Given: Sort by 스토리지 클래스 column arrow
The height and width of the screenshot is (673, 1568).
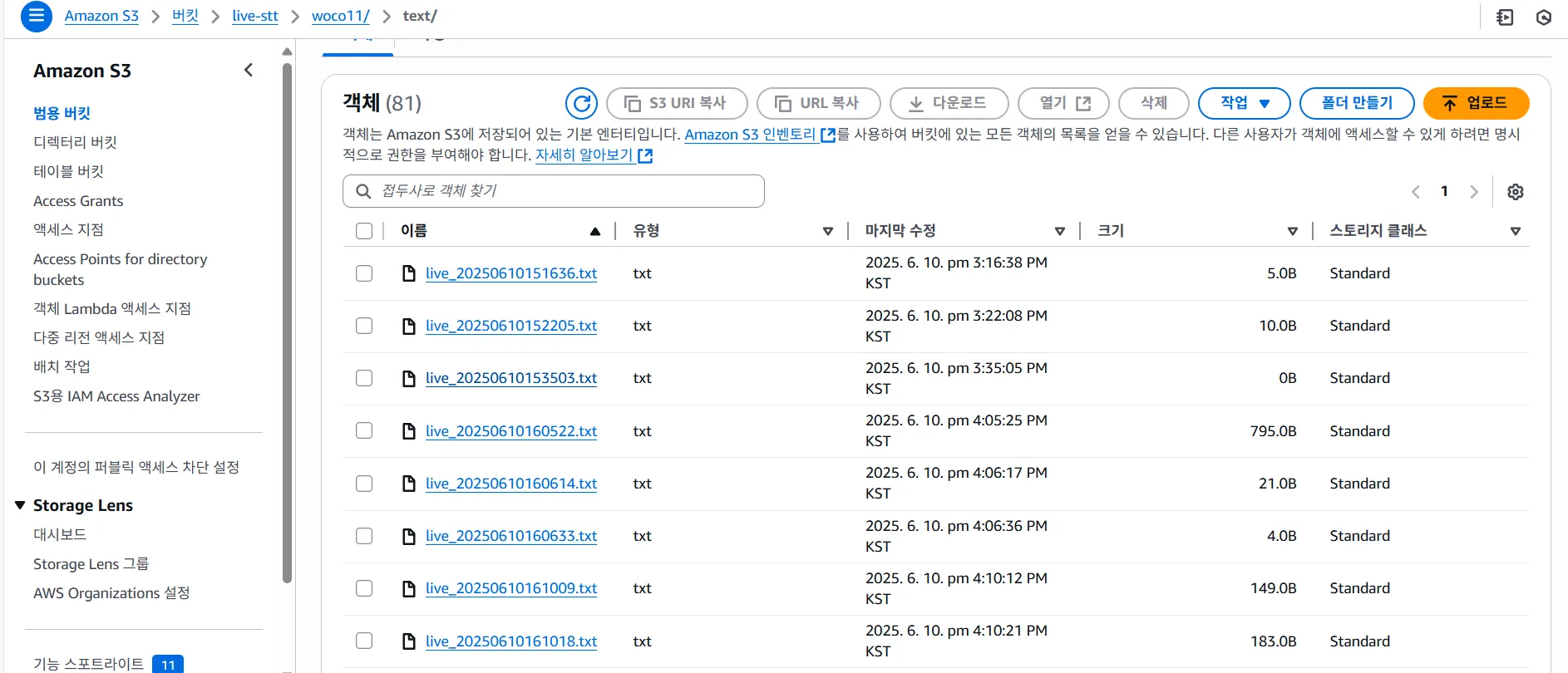Looking at the screenshot, I should tap(1516, 231).
